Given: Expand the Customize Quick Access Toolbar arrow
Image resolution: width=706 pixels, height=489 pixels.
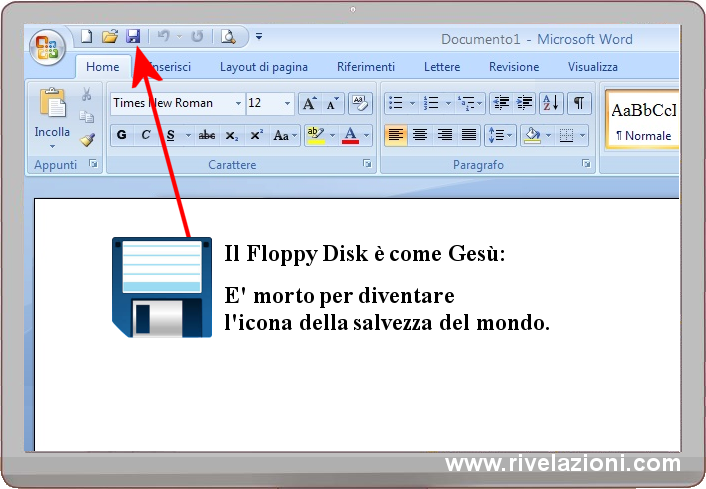Looking at the screenshot, I should click(x=259, y=37).
